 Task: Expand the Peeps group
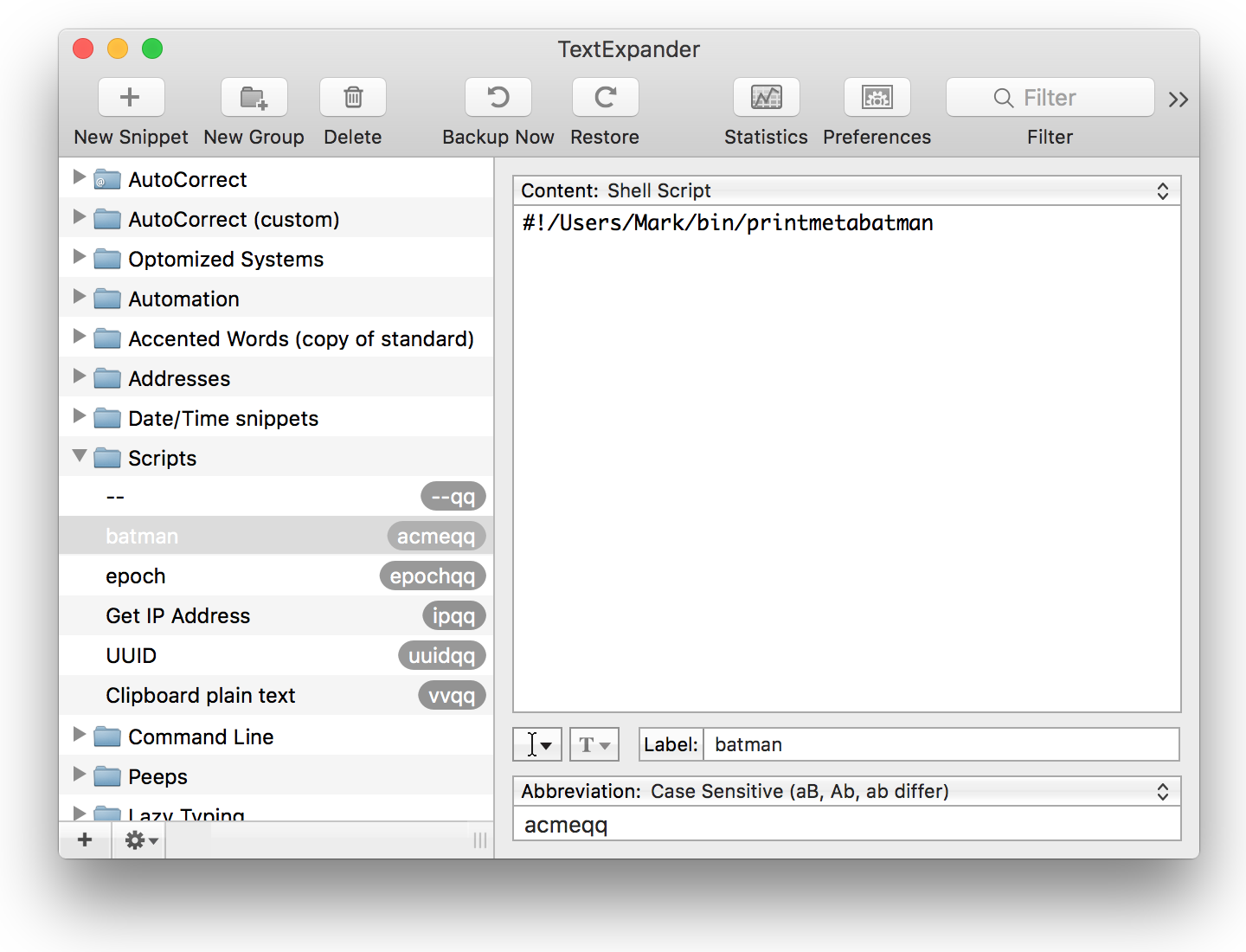(x=79, y=775)
